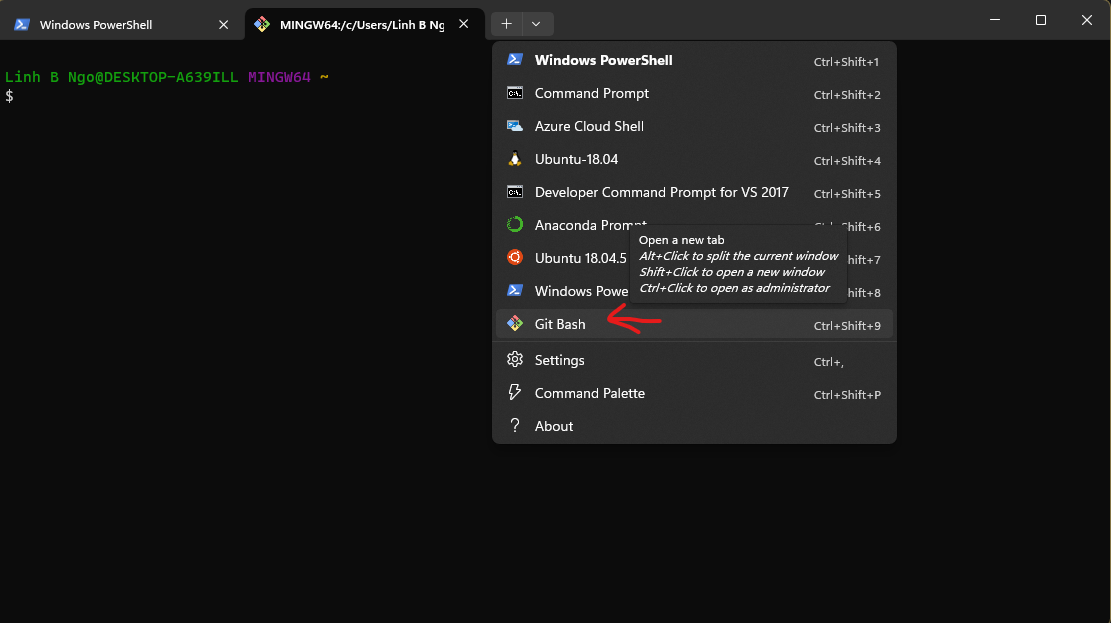Click the Command Palette lightning icon

(x=514, y=392)
